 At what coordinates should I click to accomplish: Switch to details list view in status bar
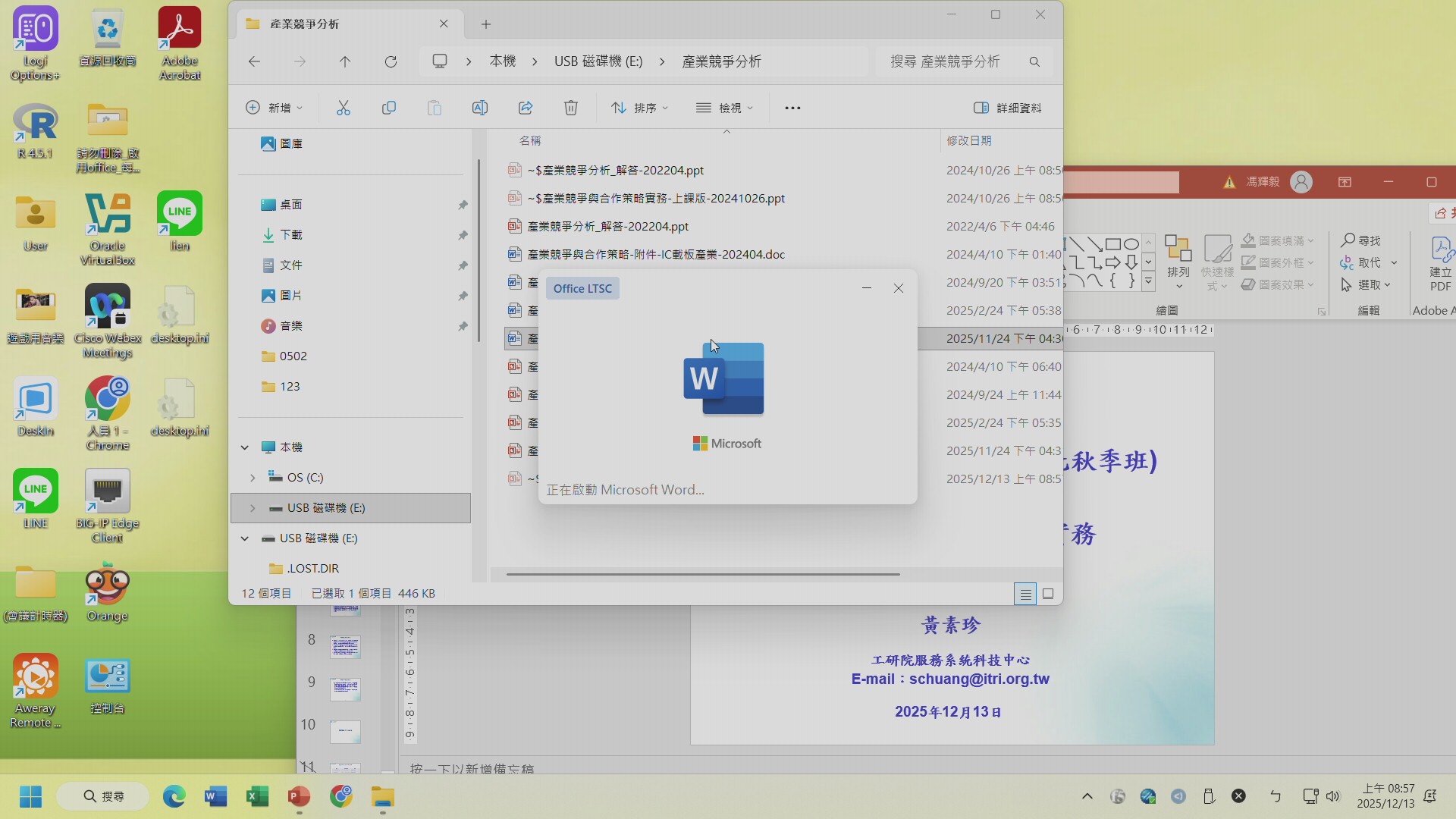tap(1025, 594)
